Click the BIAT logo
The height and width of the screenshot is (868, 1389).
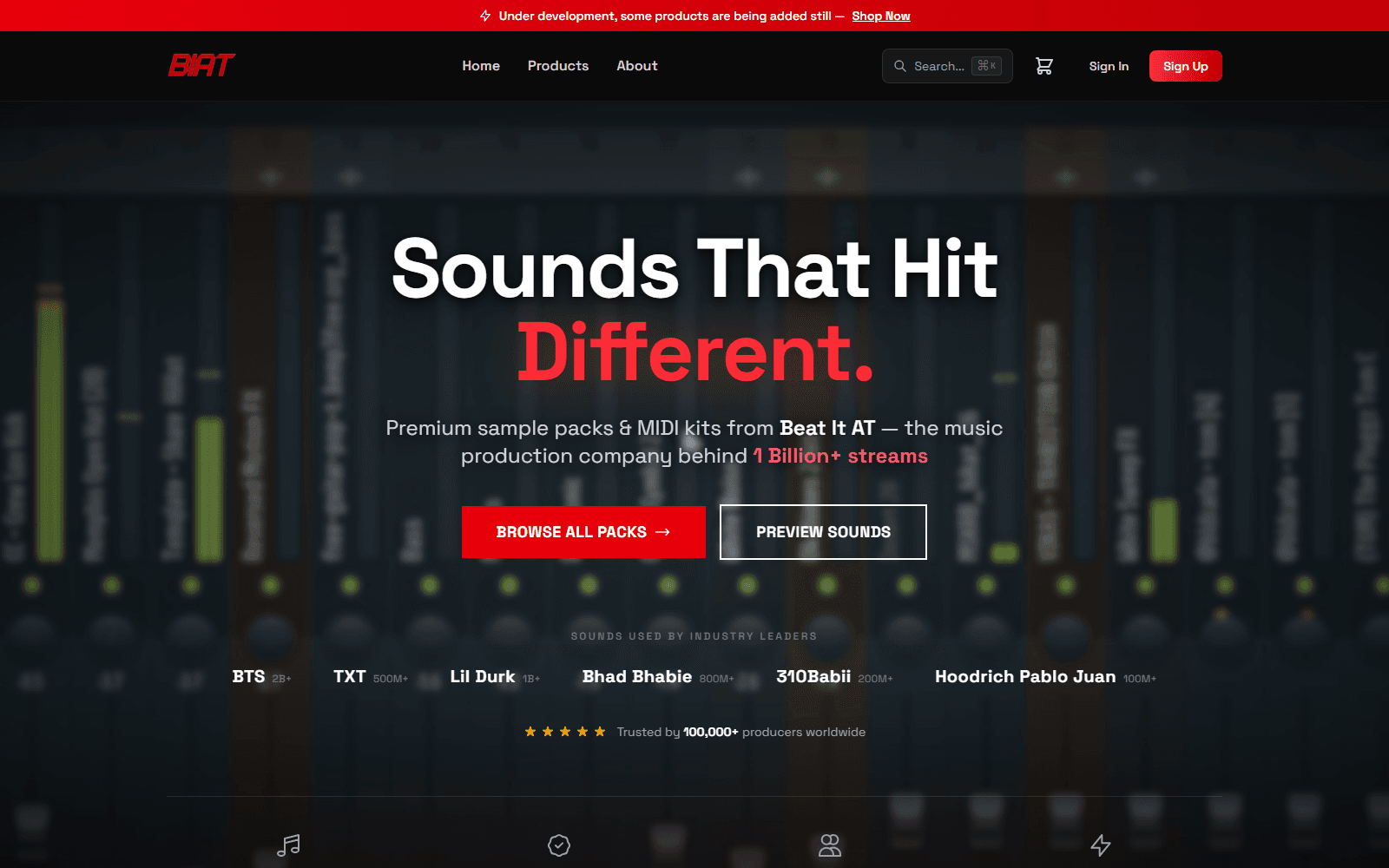click(201, 66)
